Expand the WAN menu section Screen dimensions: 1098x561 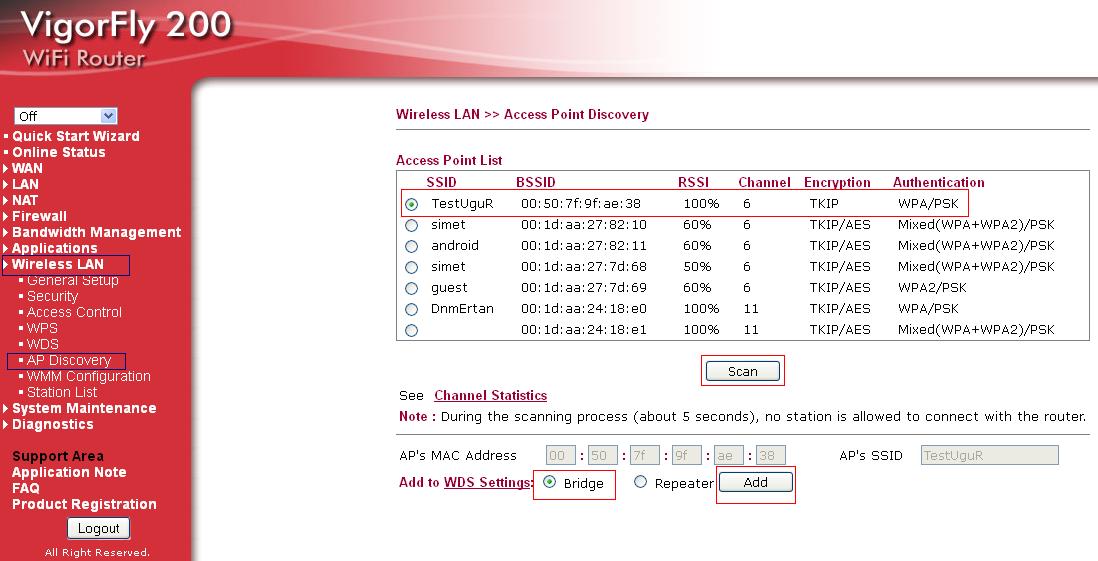(x=27, y=168)
